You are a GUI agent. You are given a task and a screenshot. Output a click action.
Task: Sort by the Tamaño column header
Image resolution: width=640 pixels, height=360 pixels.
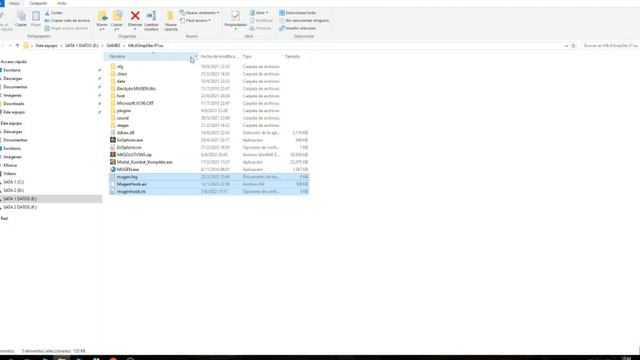coord(296,56)
